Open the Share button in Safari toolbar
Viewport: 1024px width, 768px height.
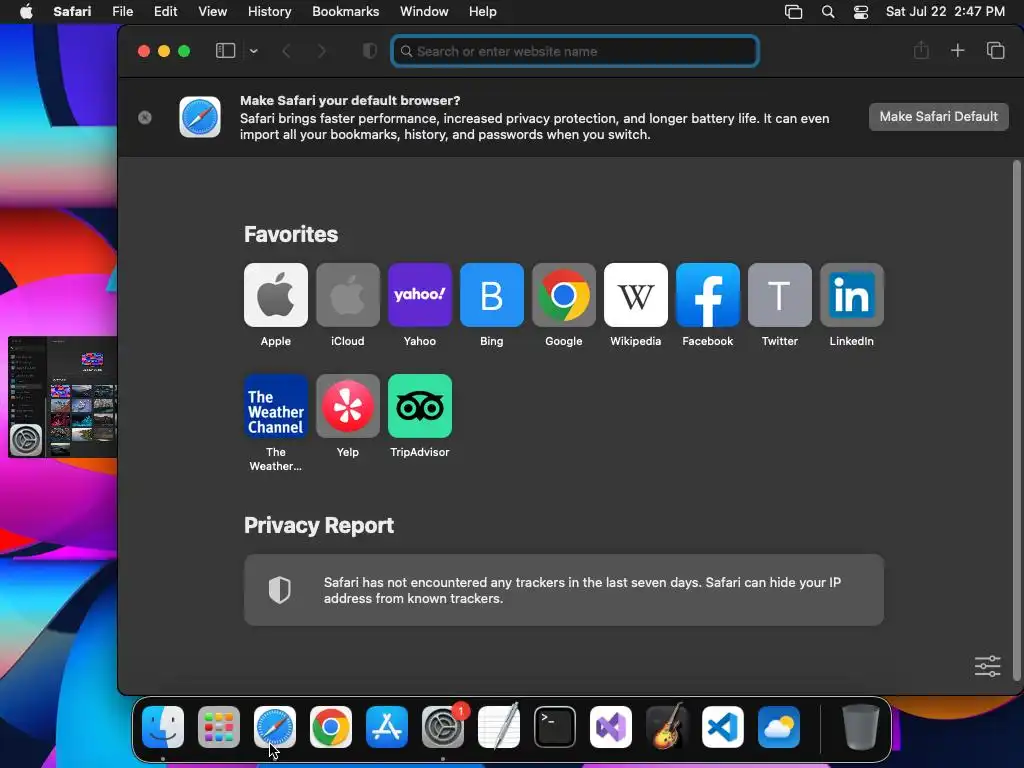tap(921, 50)
